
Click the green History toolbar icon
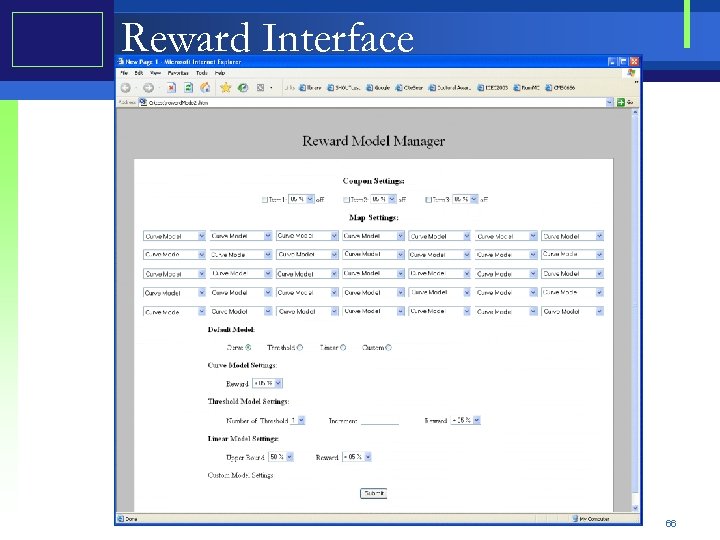[x=243, y=88]
